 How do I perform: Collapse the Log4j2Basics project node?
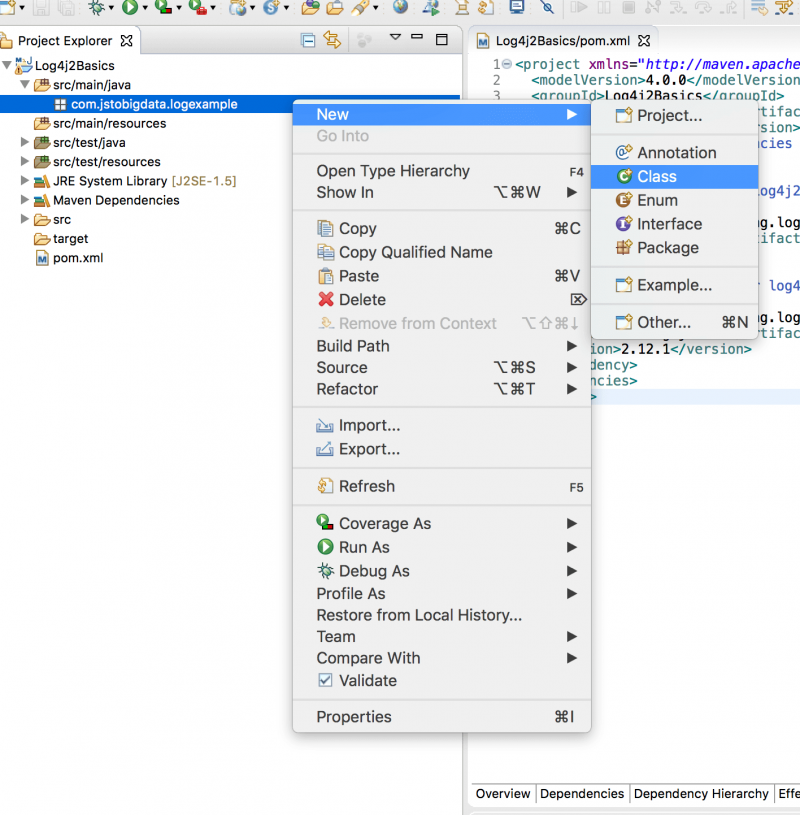point(8,65)
